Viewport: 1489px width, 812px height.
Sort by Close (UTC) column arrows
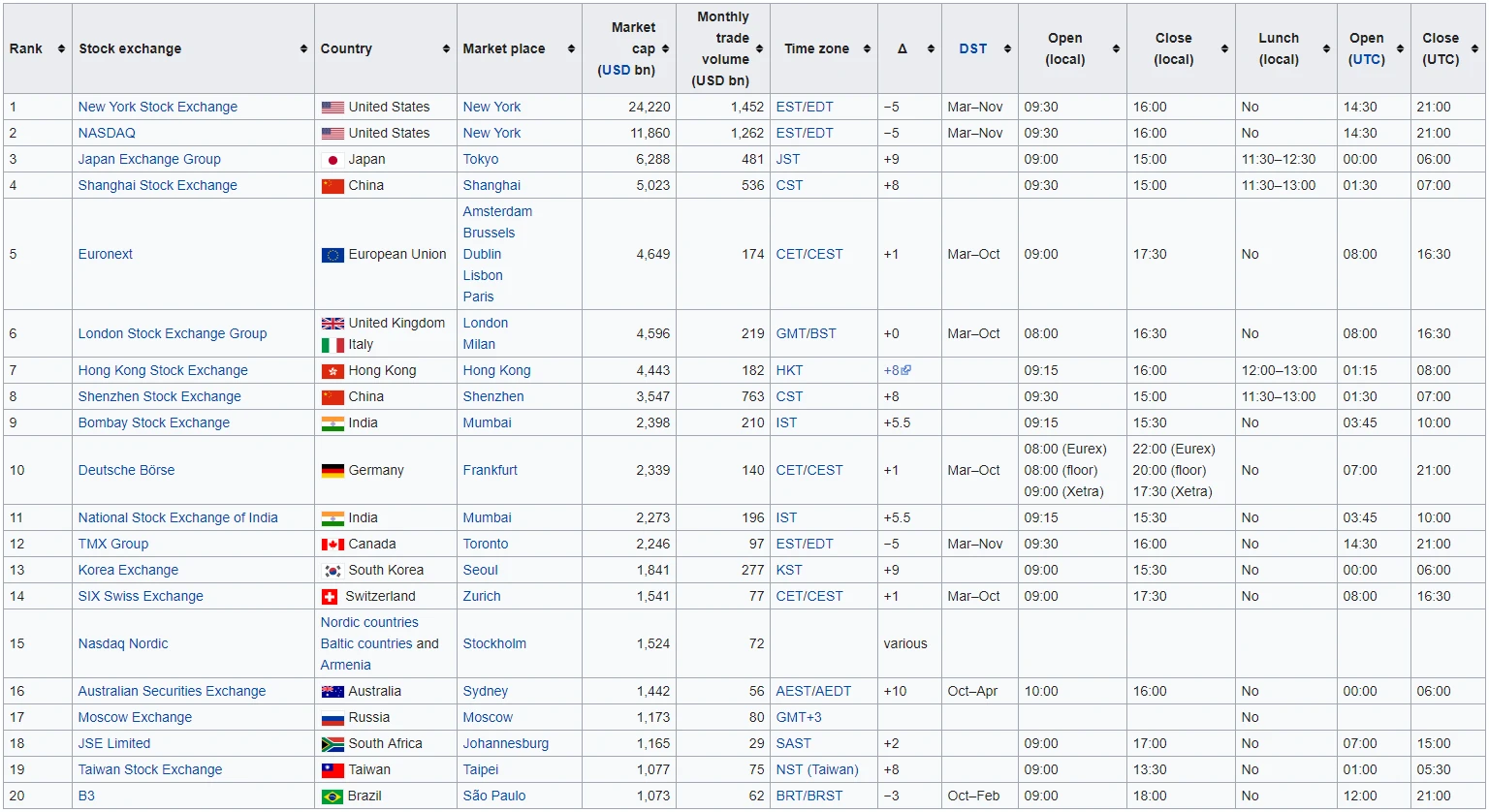pyautogui.click(x=1474, y=48)
